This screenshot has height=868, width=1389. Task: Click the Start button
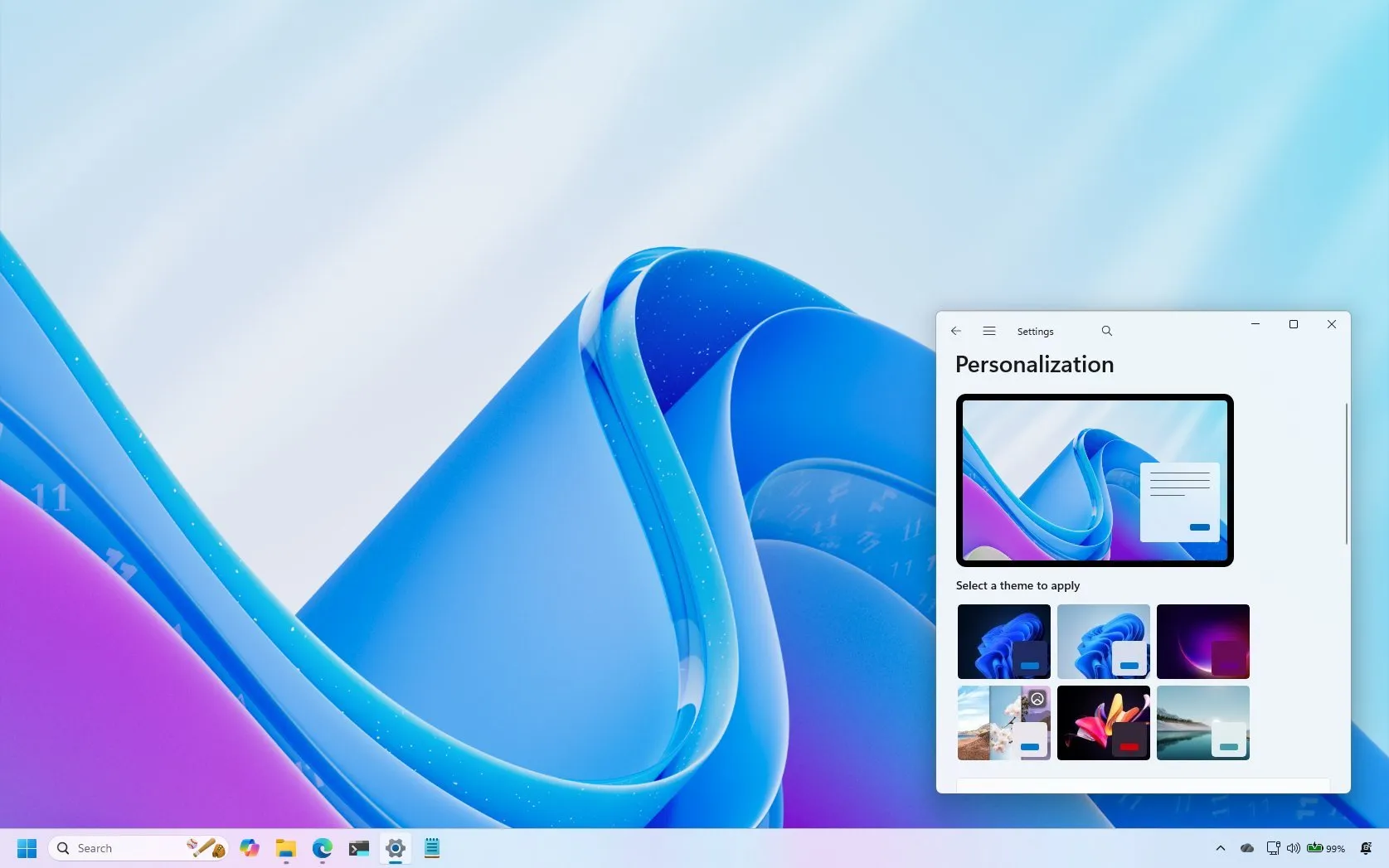click(x=26, y=847)
